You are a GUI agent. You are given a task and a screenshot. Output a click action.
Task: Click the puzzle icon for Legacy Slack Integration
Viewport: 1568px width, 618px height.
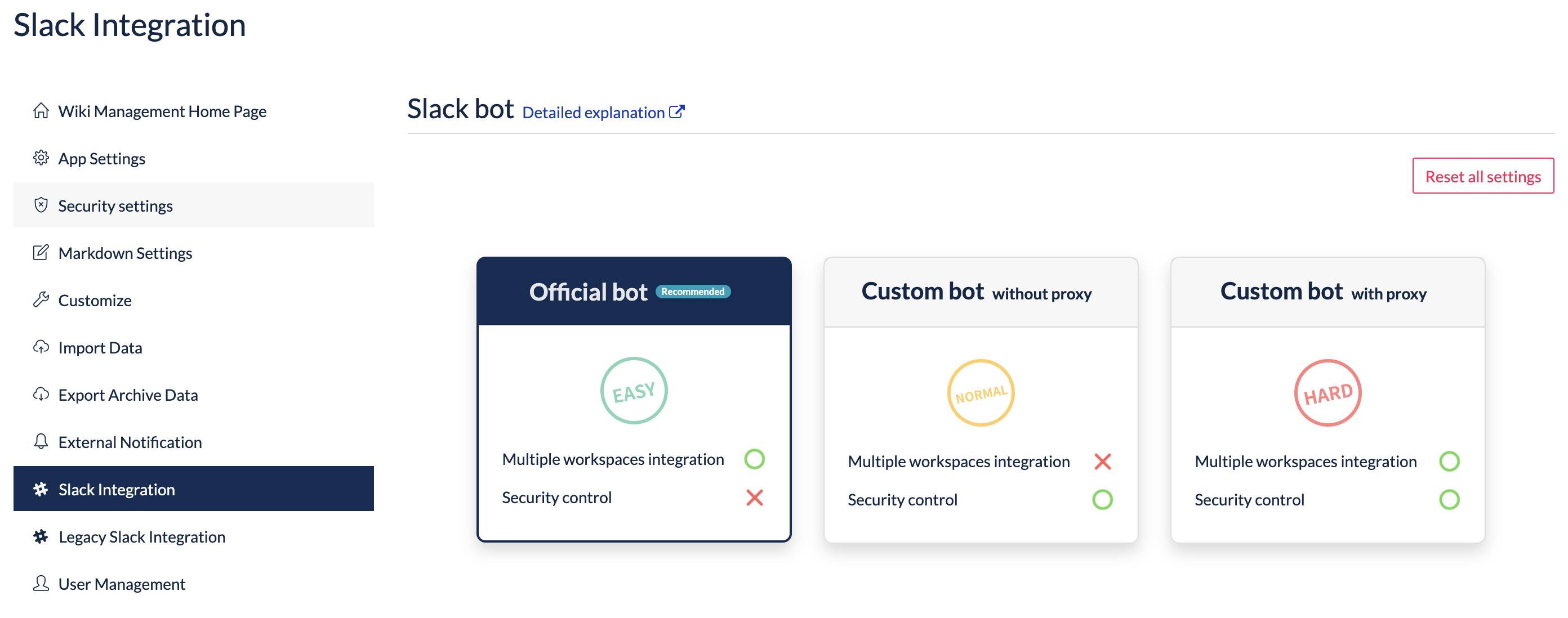(x=41, y=536)
